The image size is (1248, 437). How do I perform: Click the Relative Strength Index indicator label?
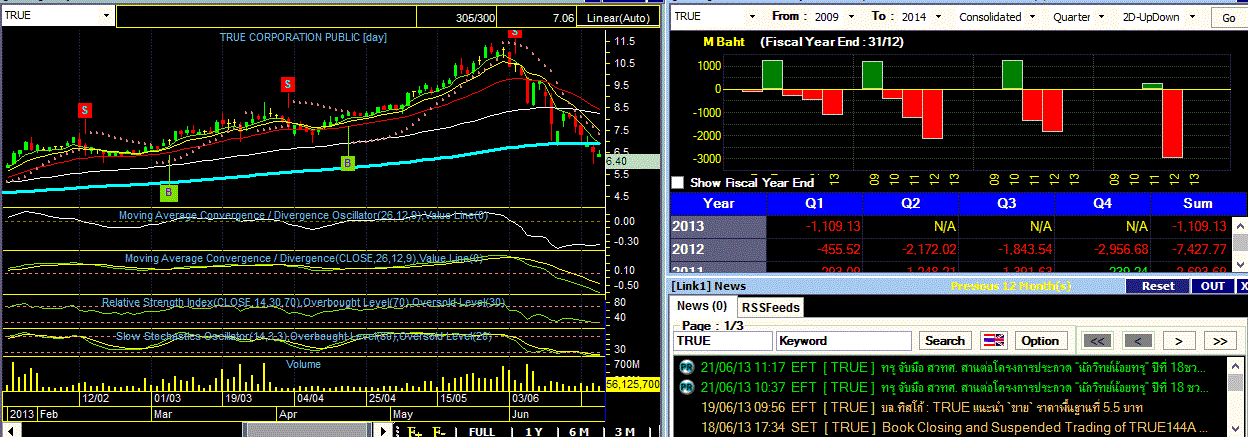pyautogui.click(x=303, y=302)
